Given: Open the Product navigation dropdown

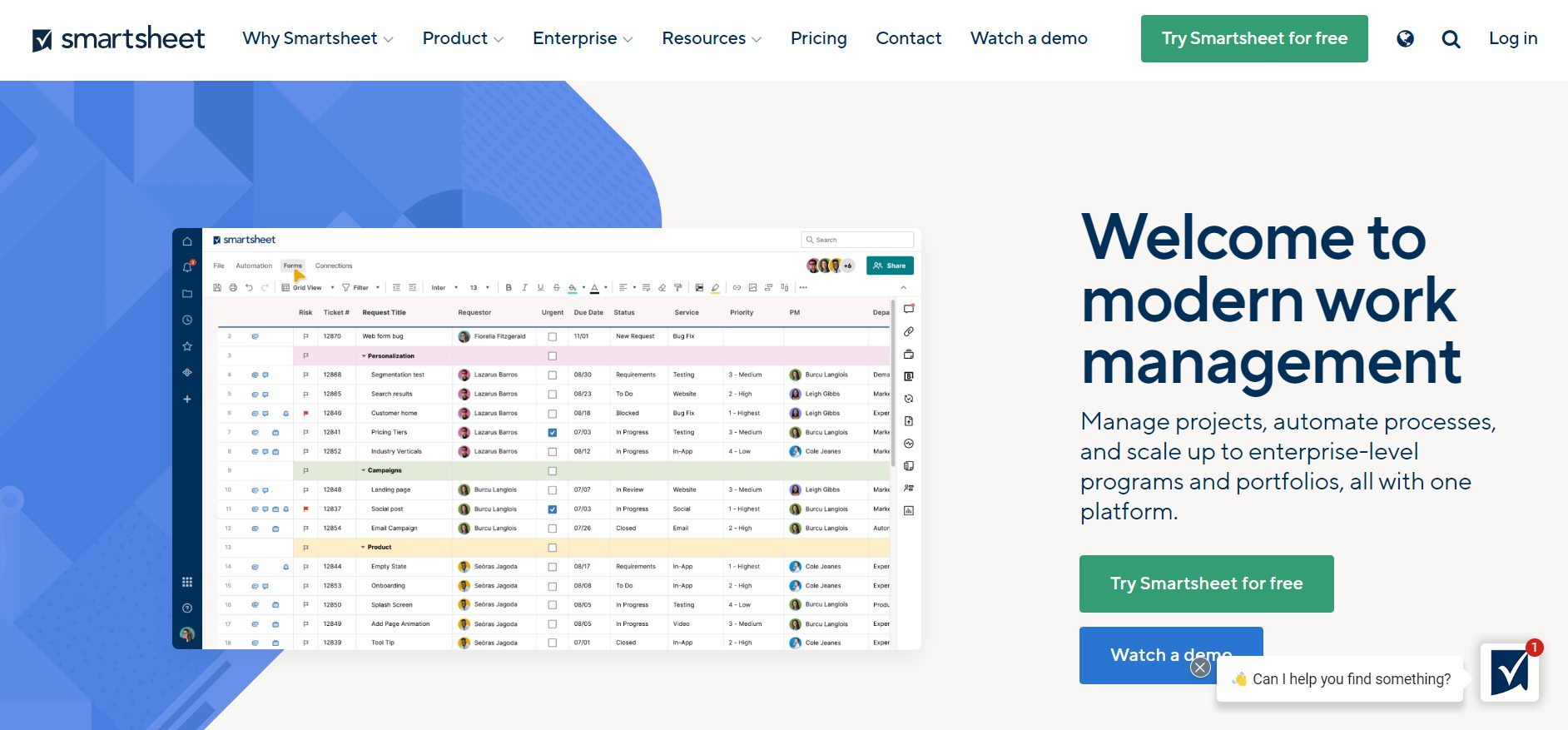Looking at the screenshot, I should coord(462,39).
